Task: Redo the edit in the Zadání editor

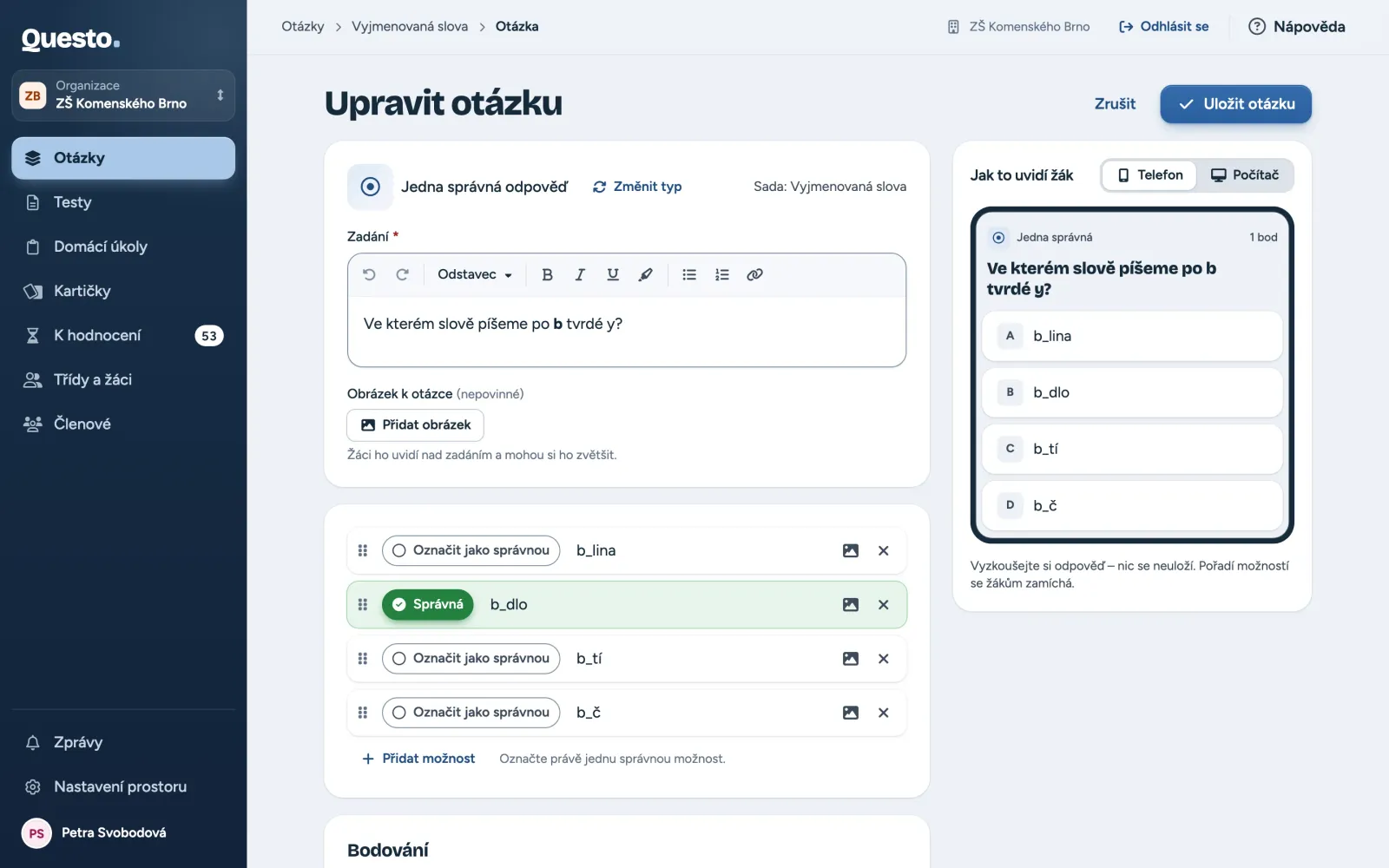Action: coord(402,274)
